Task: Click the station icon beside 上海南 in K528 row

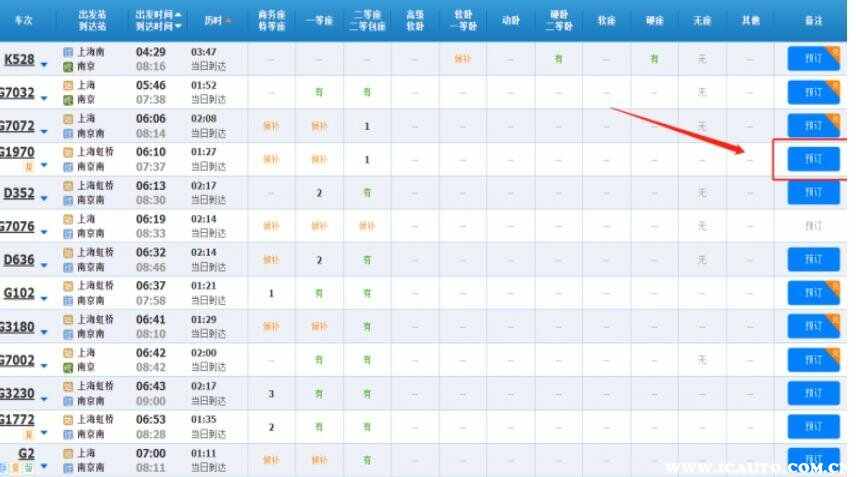Action: tap(68, 52)
